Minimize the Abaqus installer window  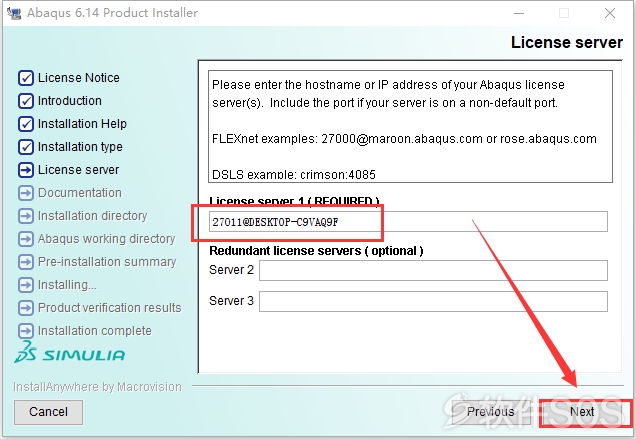[x=519, y=13]
